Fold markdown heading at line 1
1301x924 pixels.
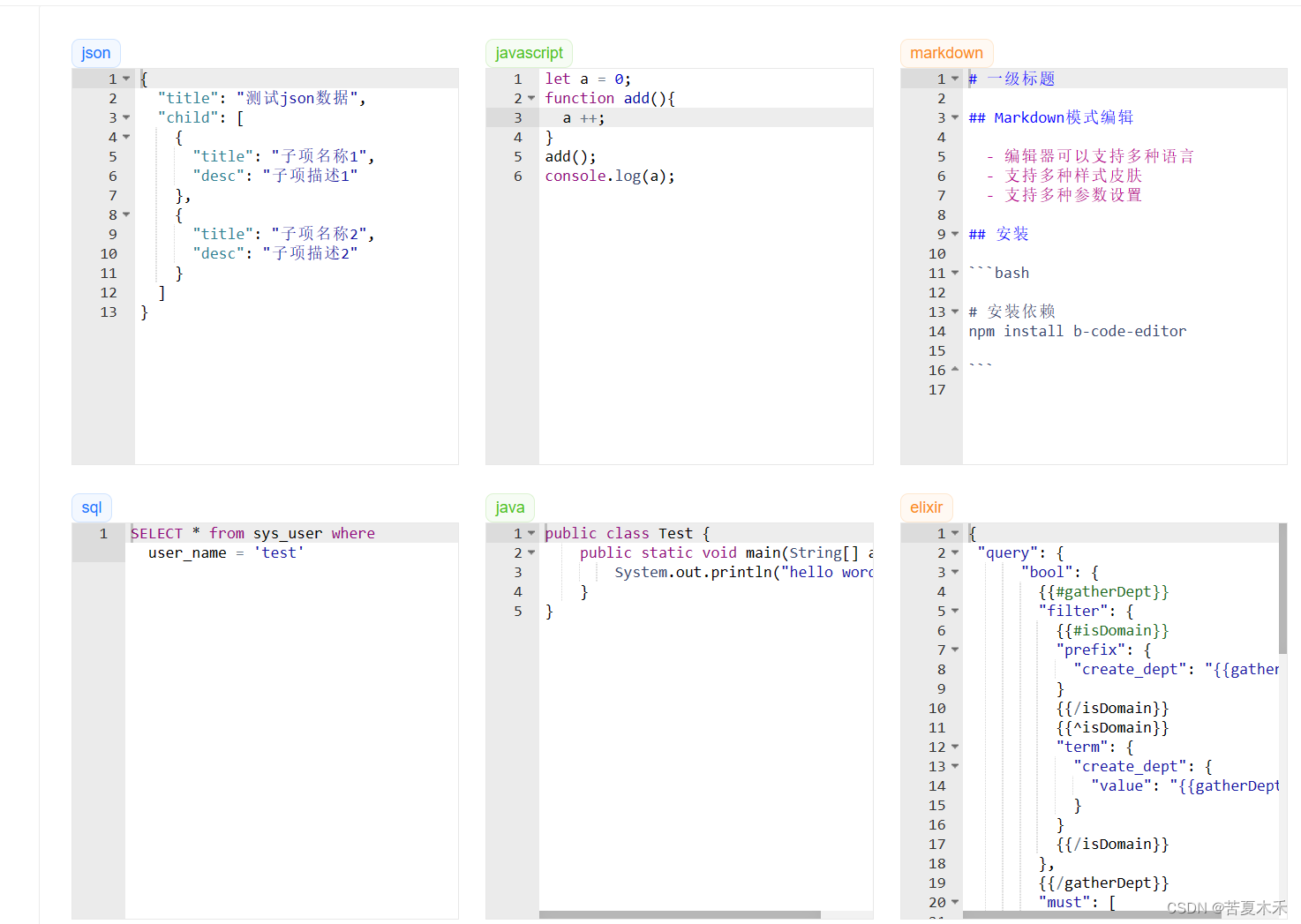pyautogui.click(x=955, y=79)
